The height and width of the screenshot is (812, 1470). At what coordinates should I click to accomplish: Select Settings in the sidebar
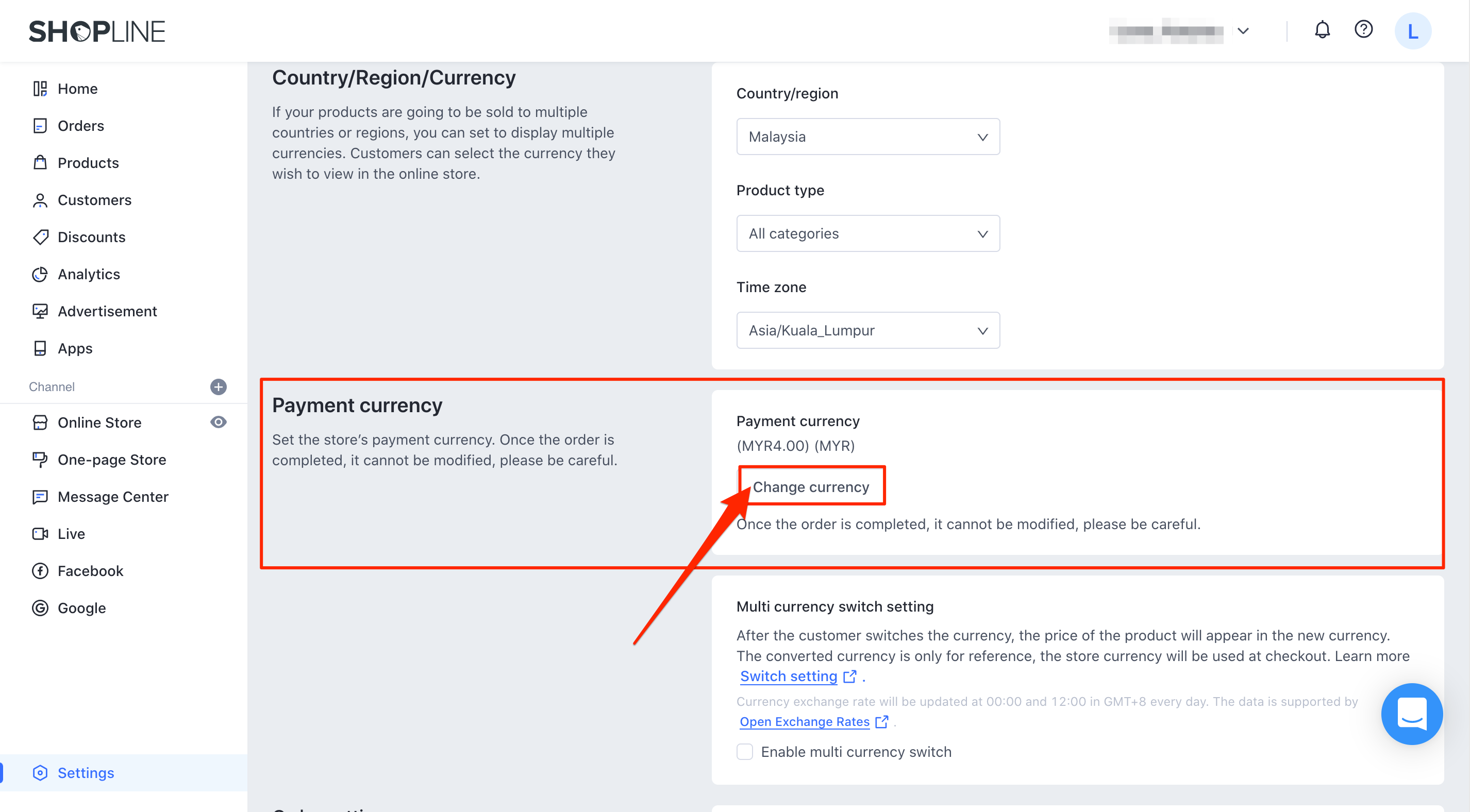coord(86,773)
